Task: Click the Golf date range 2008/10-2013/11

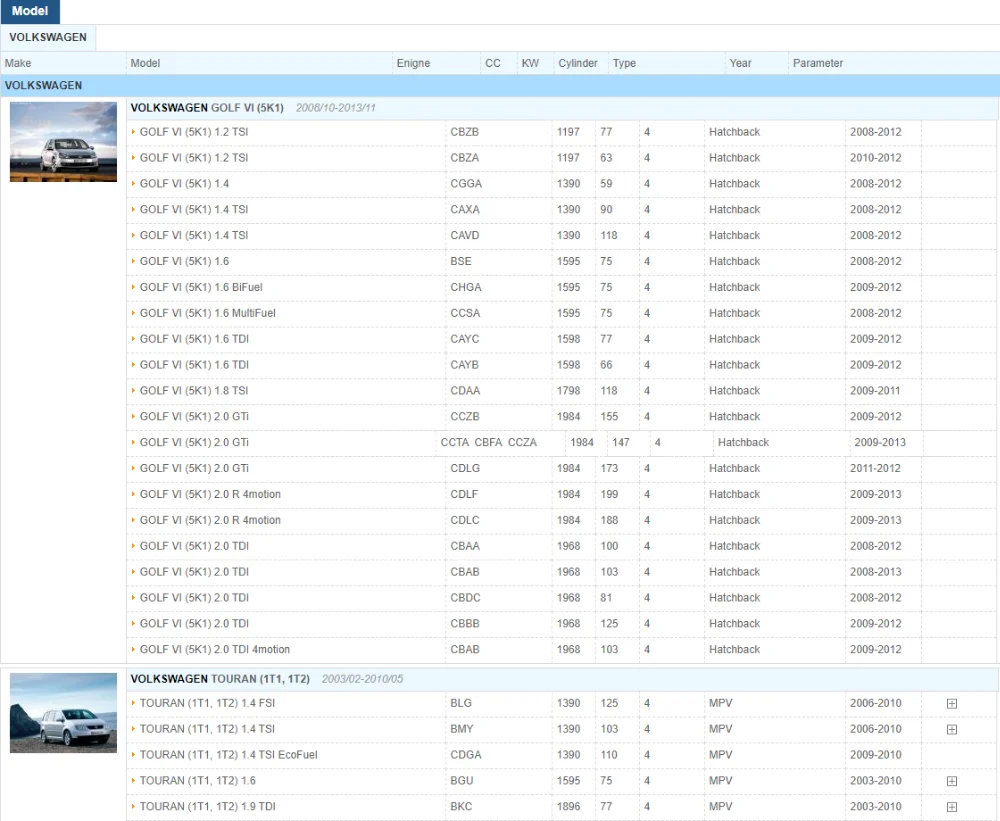Action: 335,108
